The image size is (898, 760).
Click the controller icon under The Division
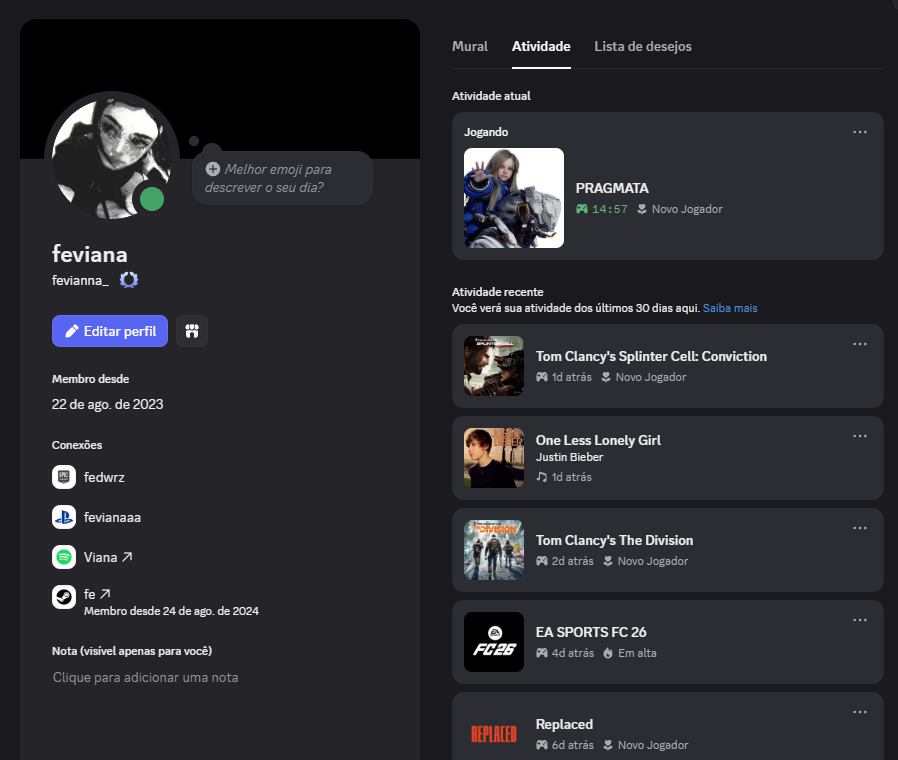542,561
